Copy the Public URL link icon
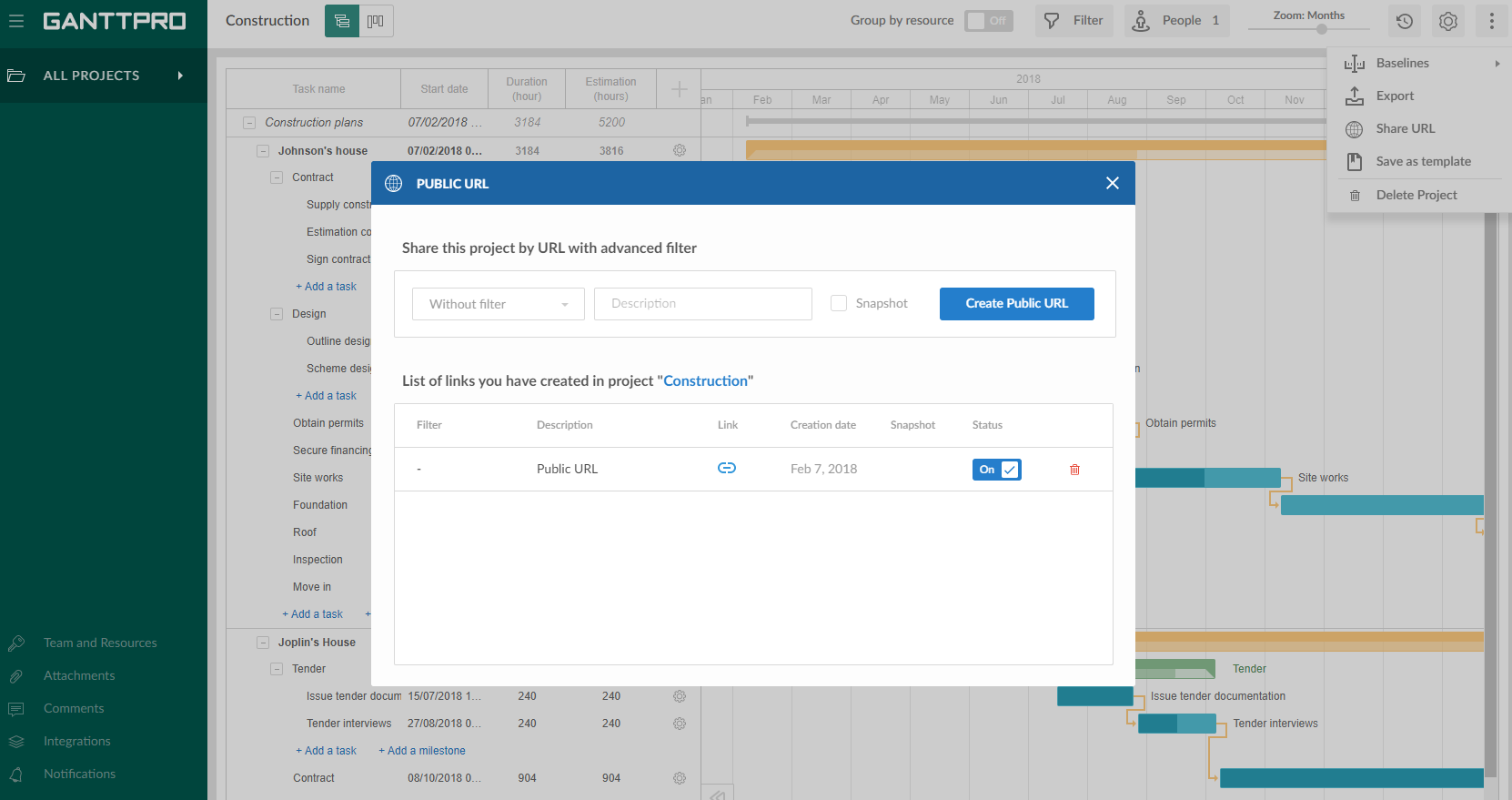This screenshot has height=800, width=1512. pos(727,468)
